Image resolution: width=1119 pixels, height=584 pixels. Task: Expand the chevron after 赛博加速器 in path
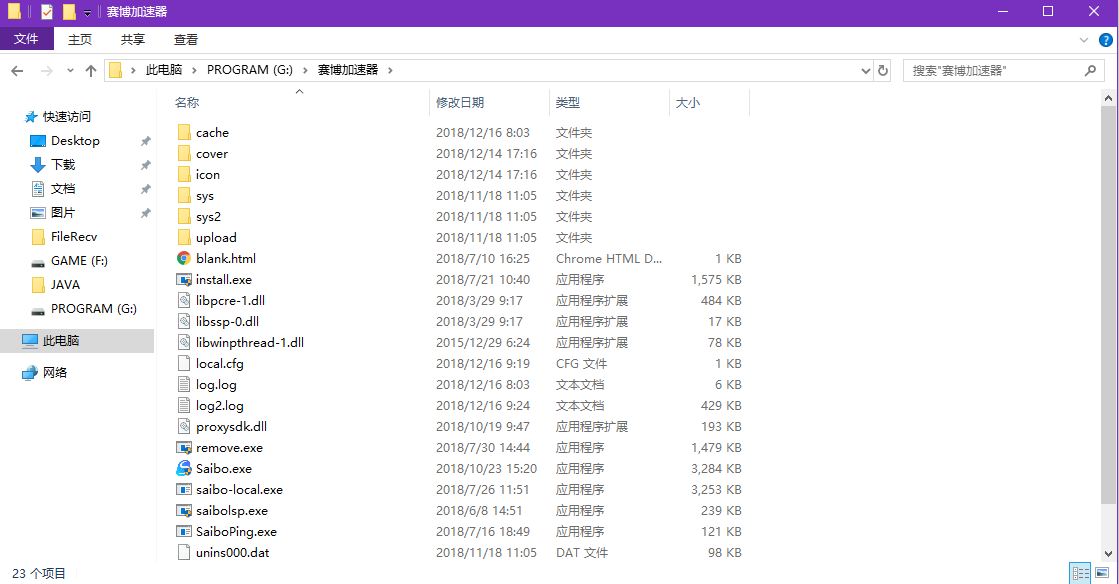pyautogui.click(x=390, y=70)
